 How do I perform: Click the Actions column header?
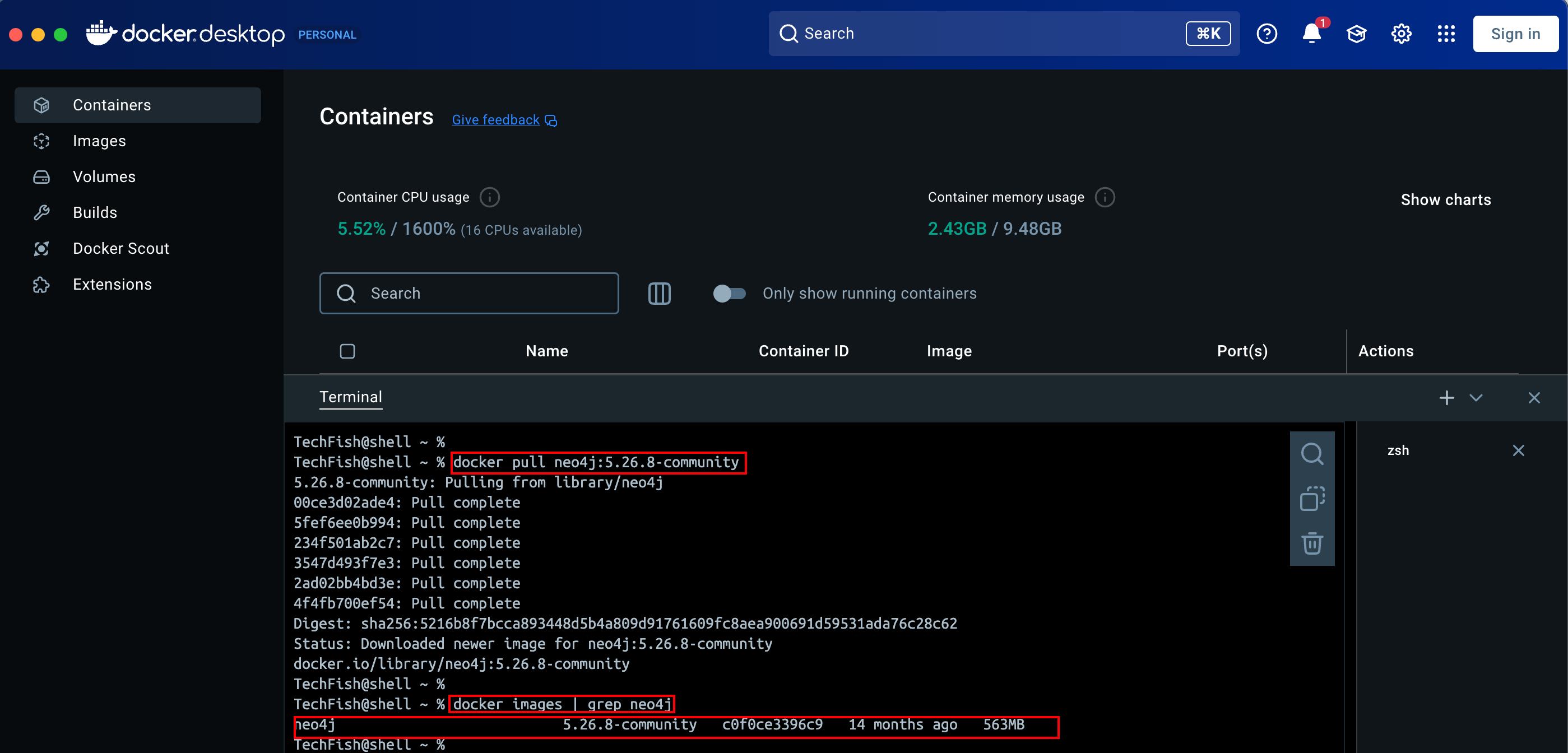[1386, 351]
